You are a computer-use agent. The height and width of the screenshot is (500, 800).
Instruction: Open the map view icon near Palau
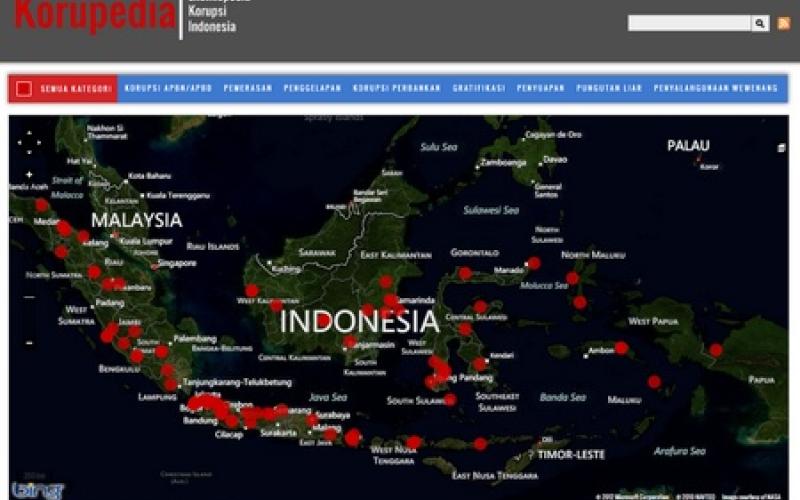coord(781,148)
